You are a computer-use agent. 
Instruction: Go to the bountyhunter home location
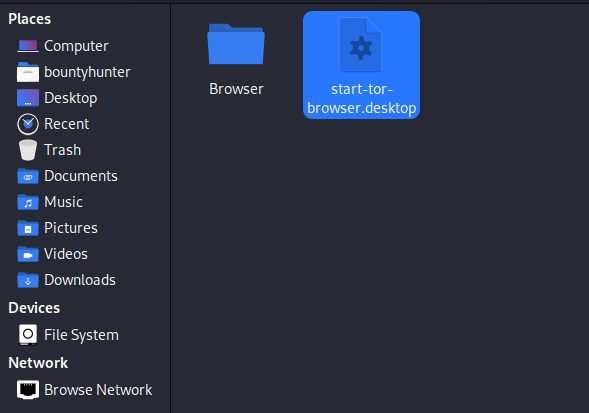(x=87, y=72)
